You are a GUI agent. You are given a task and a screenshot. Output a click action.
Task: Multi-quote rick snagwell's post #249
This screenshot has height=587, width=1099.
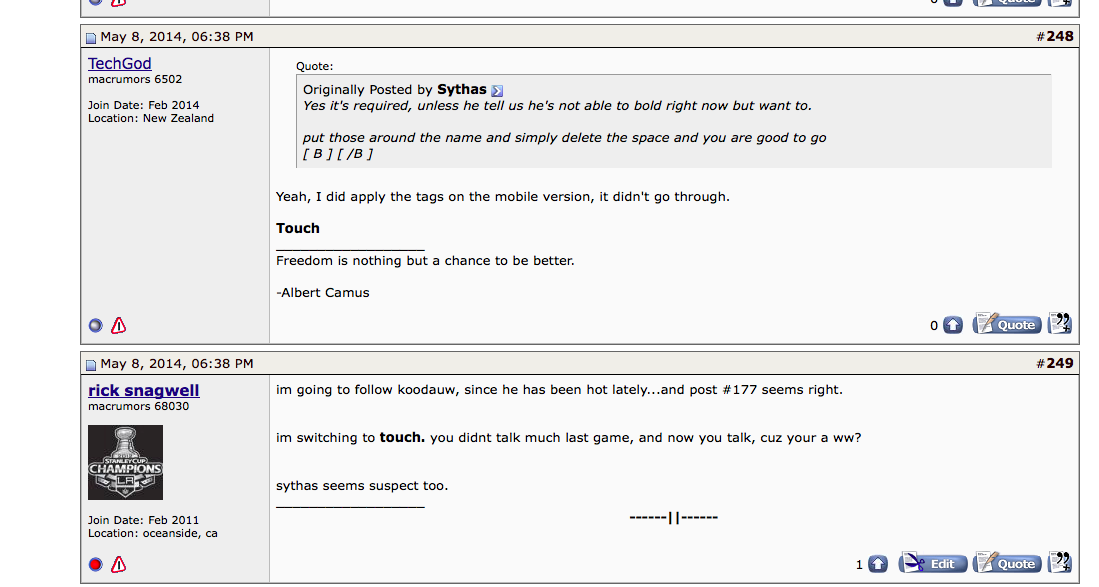(1060, 562)
